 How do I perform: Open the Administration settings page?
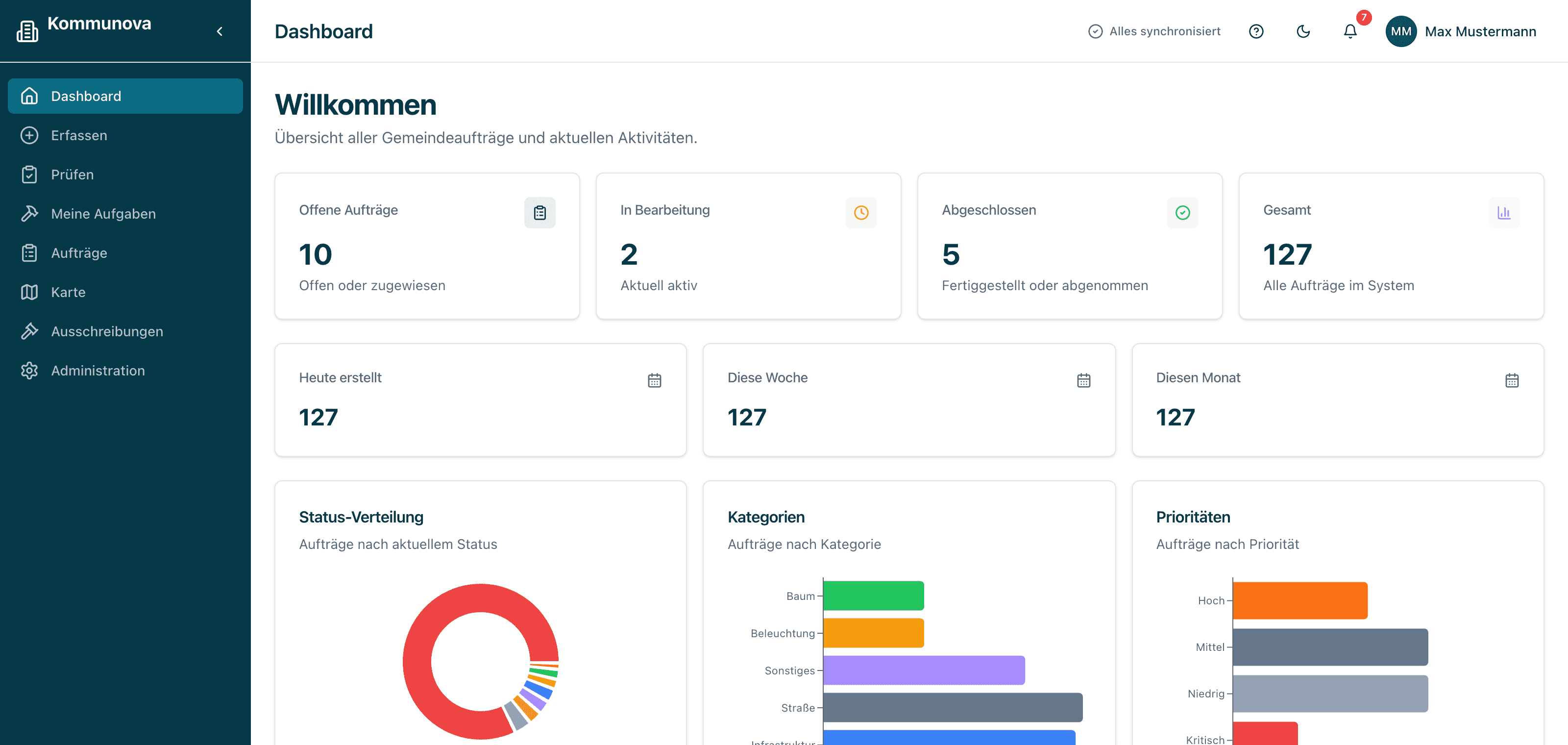point(125,371)
